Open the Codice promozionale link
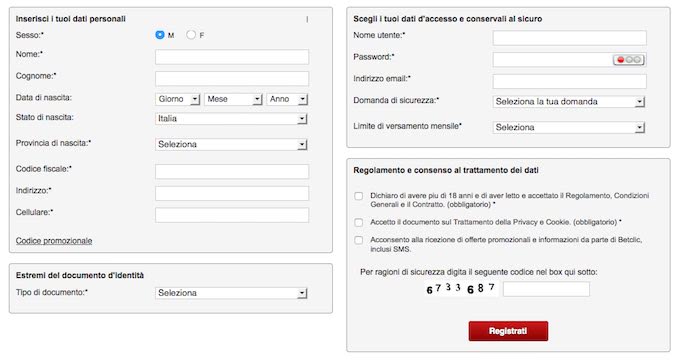 54,241
